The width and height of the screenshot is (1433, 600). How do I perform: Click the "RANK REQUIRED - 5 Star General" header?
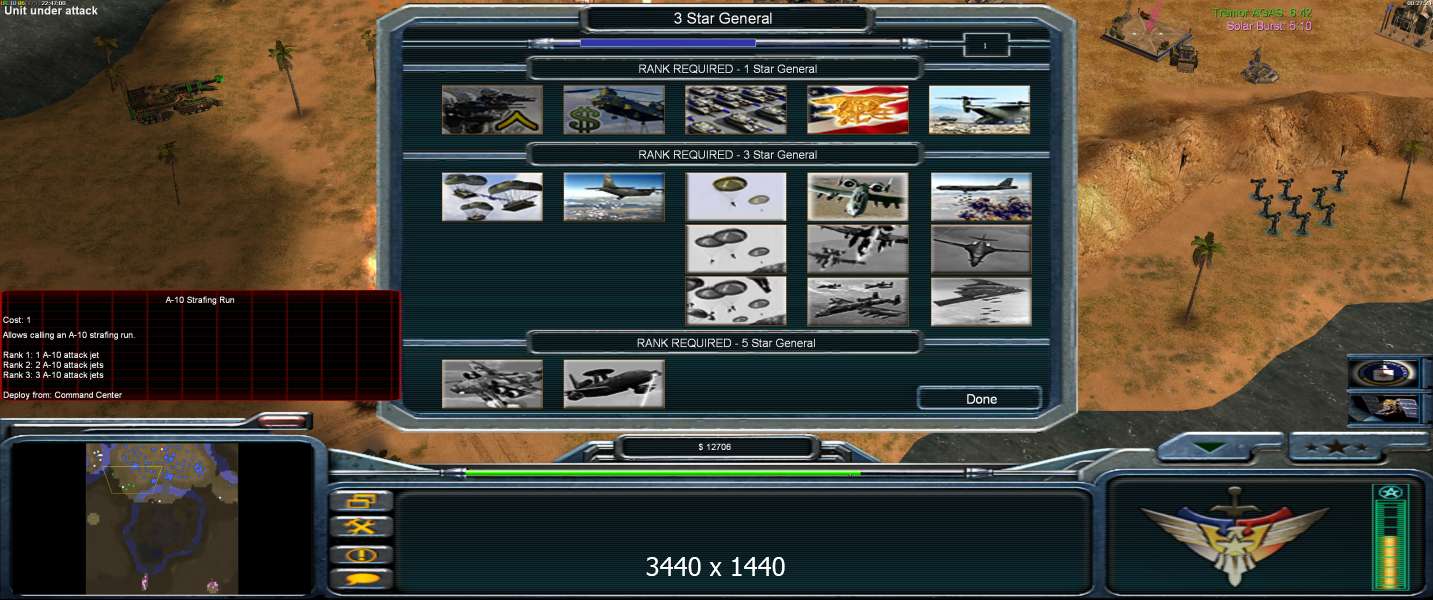pos(727,343)
